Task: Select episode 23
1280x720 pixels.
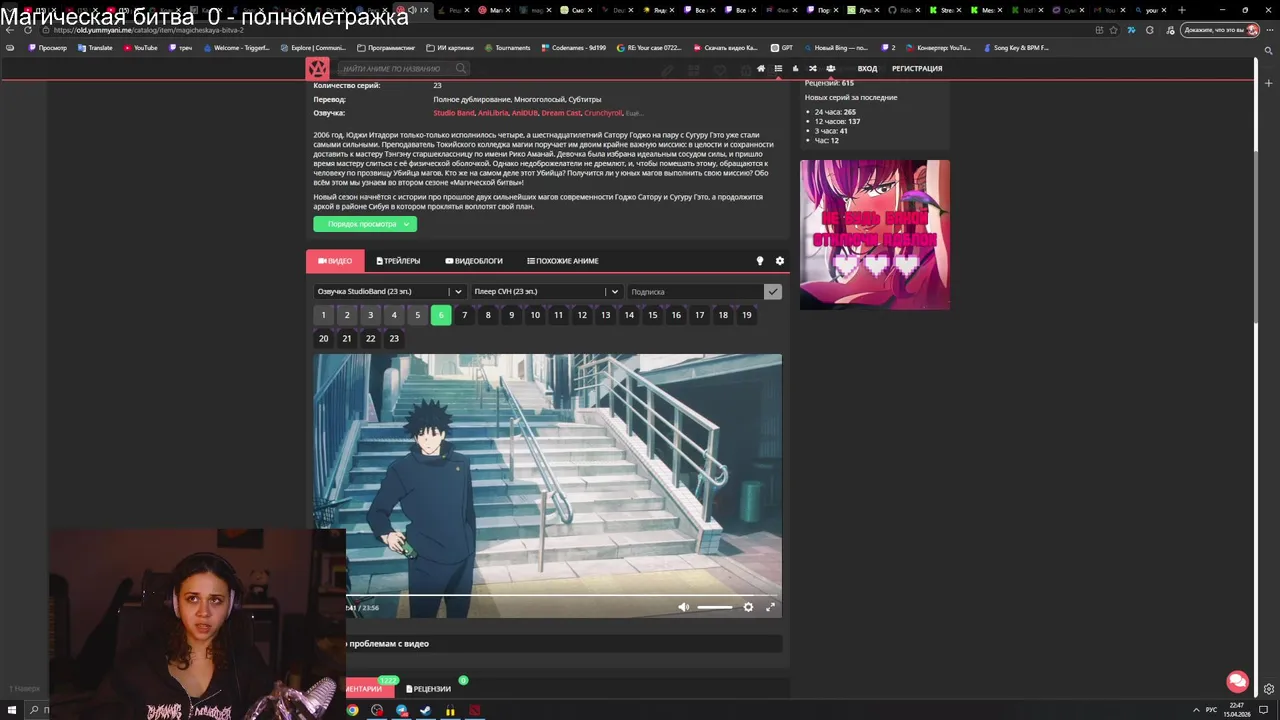Action: click(394, 338)
